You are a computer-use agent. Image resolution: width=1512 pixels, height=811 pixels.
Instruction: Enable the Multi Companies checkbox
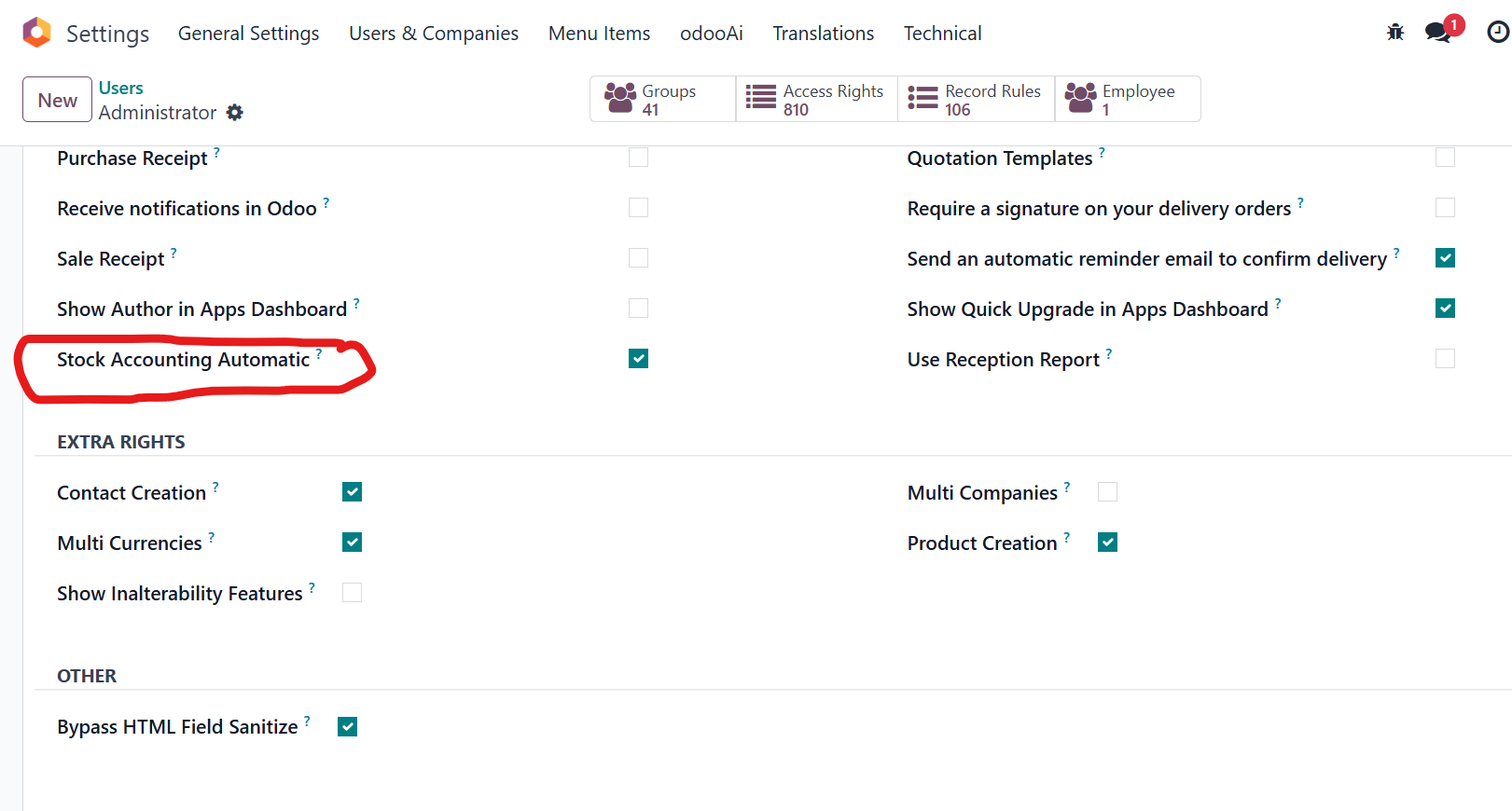pos(1107,492)
